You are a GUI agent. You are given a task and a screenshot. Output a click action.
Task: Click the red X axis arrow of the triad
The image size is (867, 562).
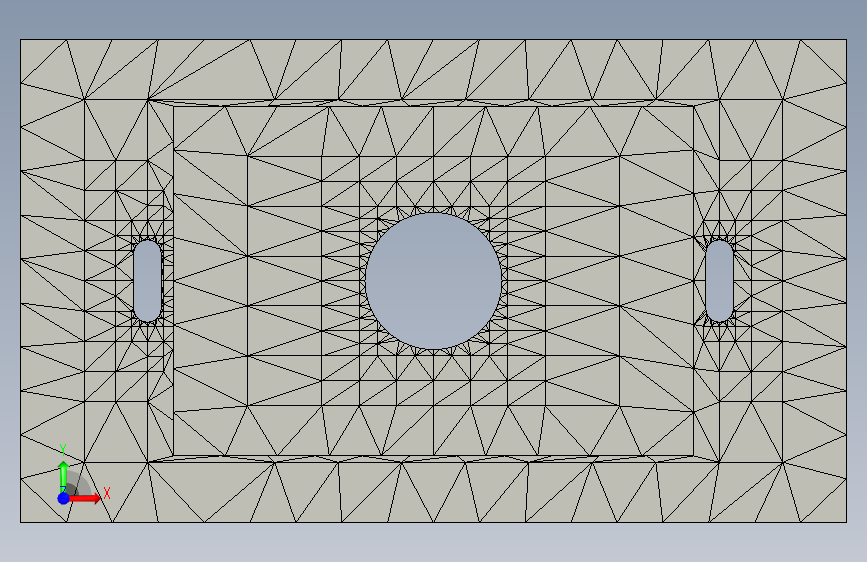coord(85,498)
